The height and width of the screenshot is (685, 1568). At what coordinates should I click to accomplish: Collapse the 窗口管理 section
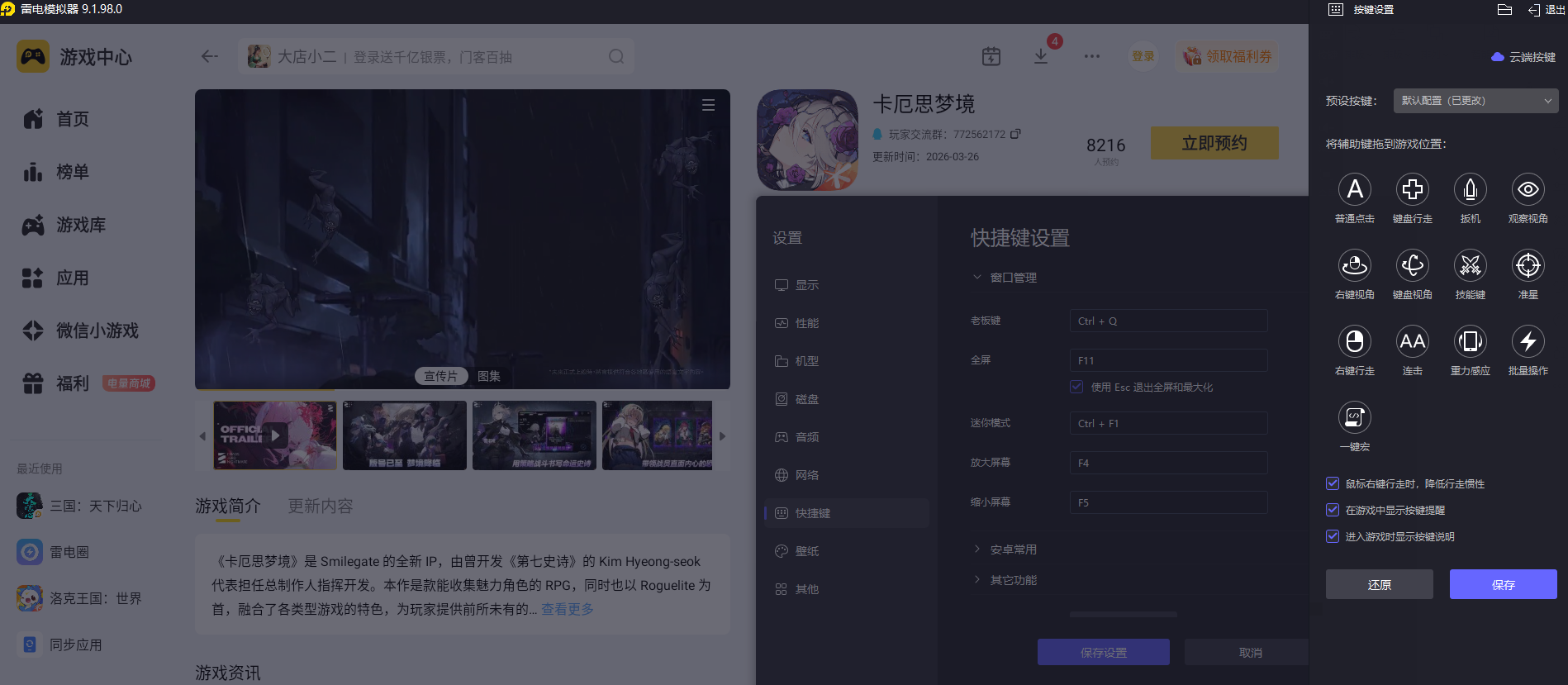(x=1013, y=278)
